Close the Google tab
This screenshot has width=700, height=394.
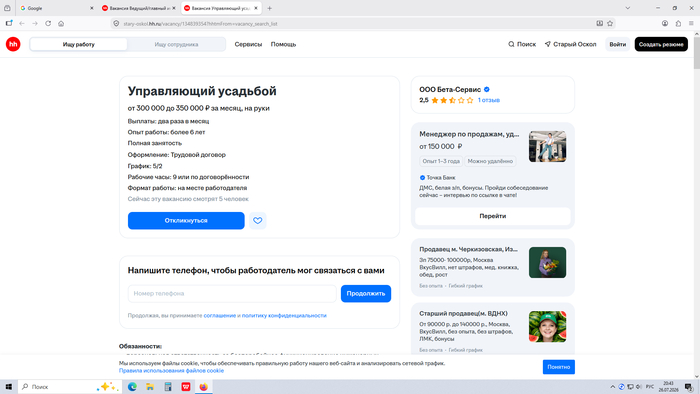tap(92, 8)
